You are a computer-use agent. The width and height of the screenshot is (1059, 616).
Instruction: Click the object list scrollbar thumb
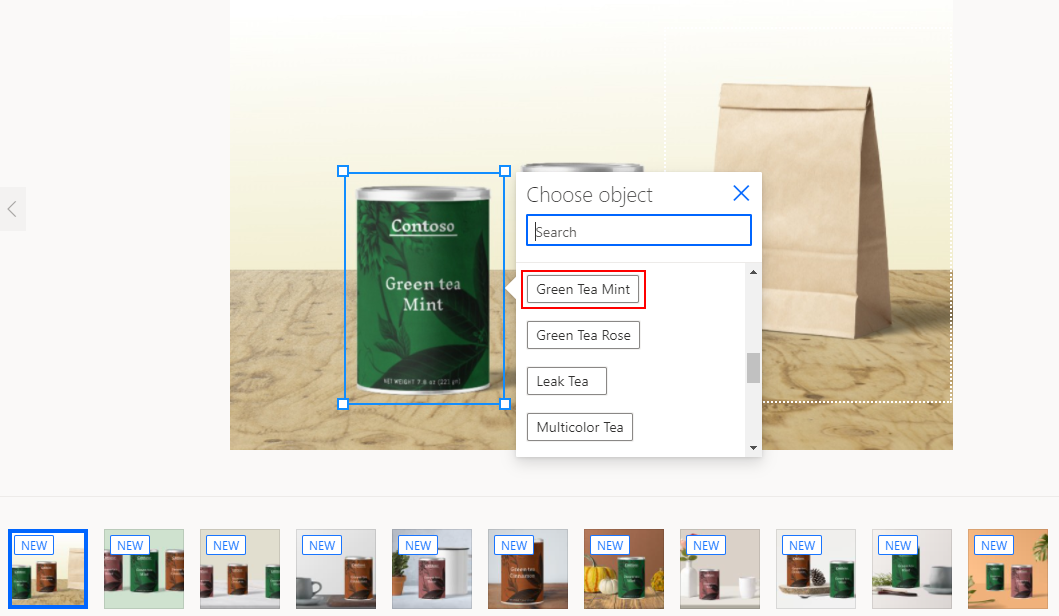click(753, 365)
